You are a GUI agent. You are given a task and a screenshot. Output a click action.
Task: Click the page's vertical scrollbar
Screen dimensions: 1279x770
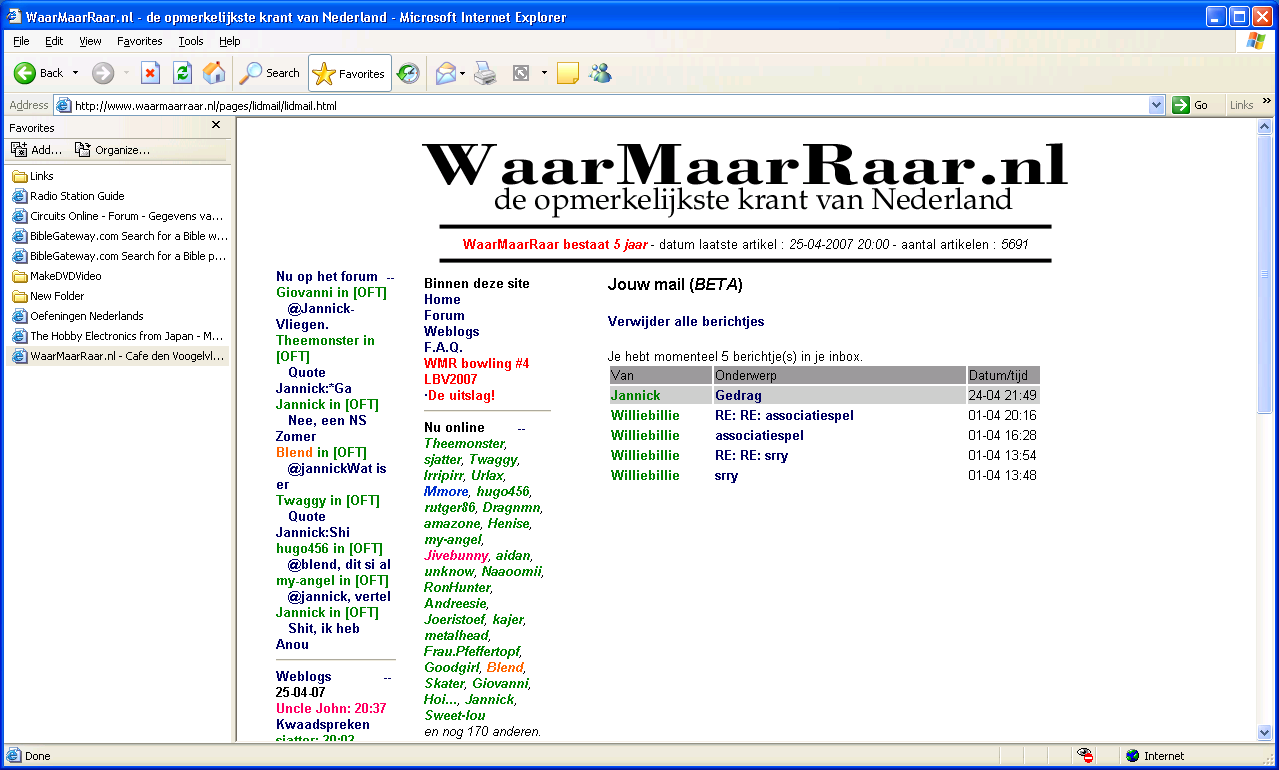[1265, 500]
